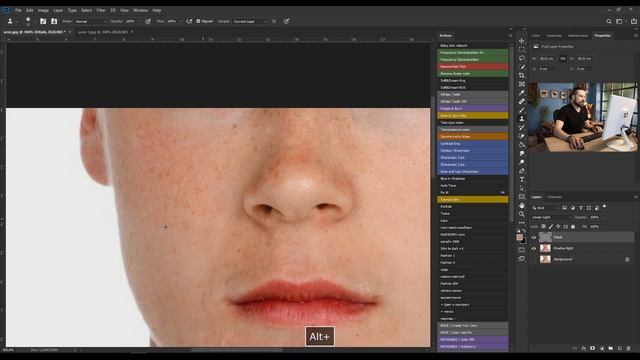Open the File menu
Screen dimensions: 640x360
click(x=18, y=10)
